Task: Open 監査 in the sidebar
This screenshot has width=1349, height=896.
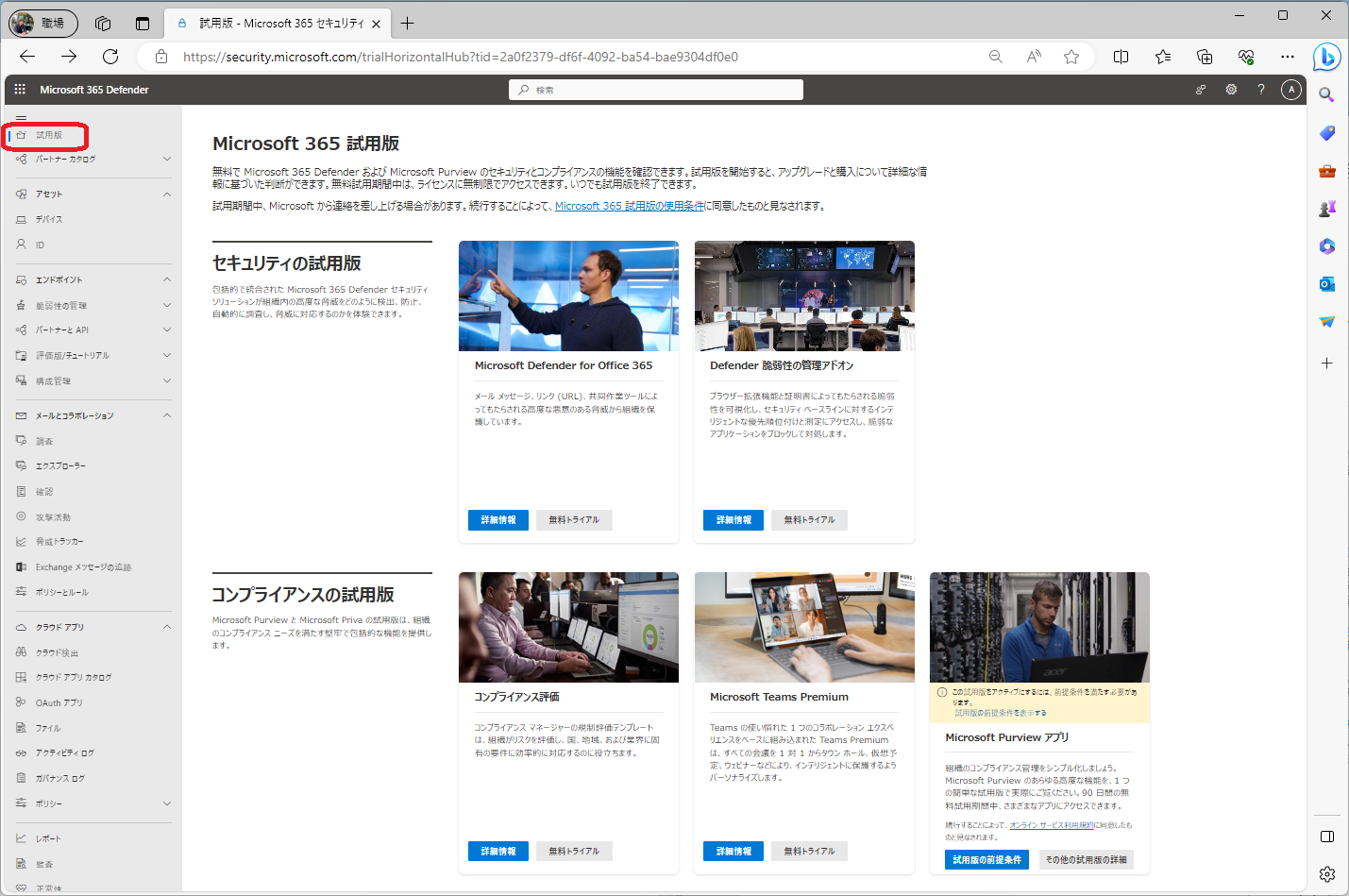Action: pos(44,864)
